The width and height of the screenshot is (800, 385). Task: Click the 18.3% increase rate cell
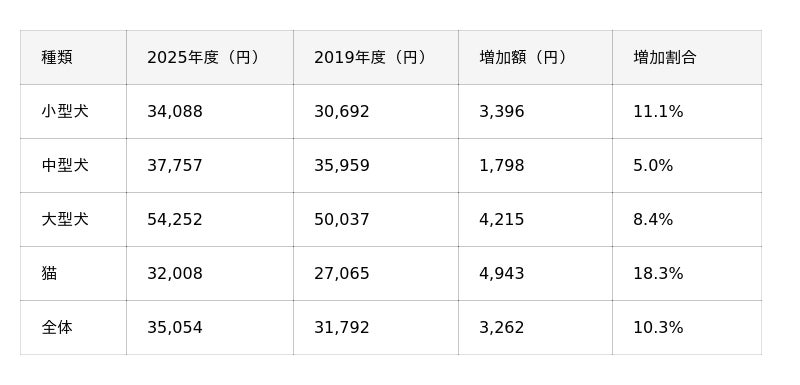point(687,273)
